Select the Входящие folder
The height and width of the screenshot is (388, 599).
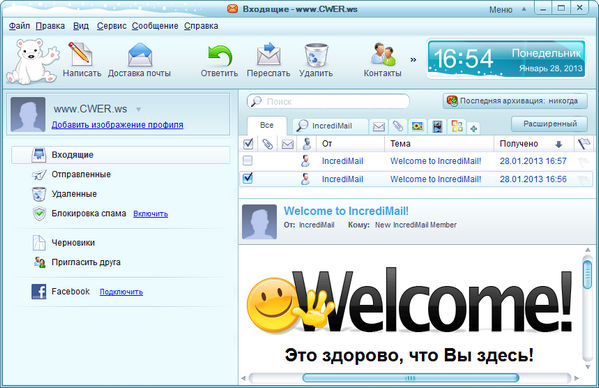(x=121, y=155)
